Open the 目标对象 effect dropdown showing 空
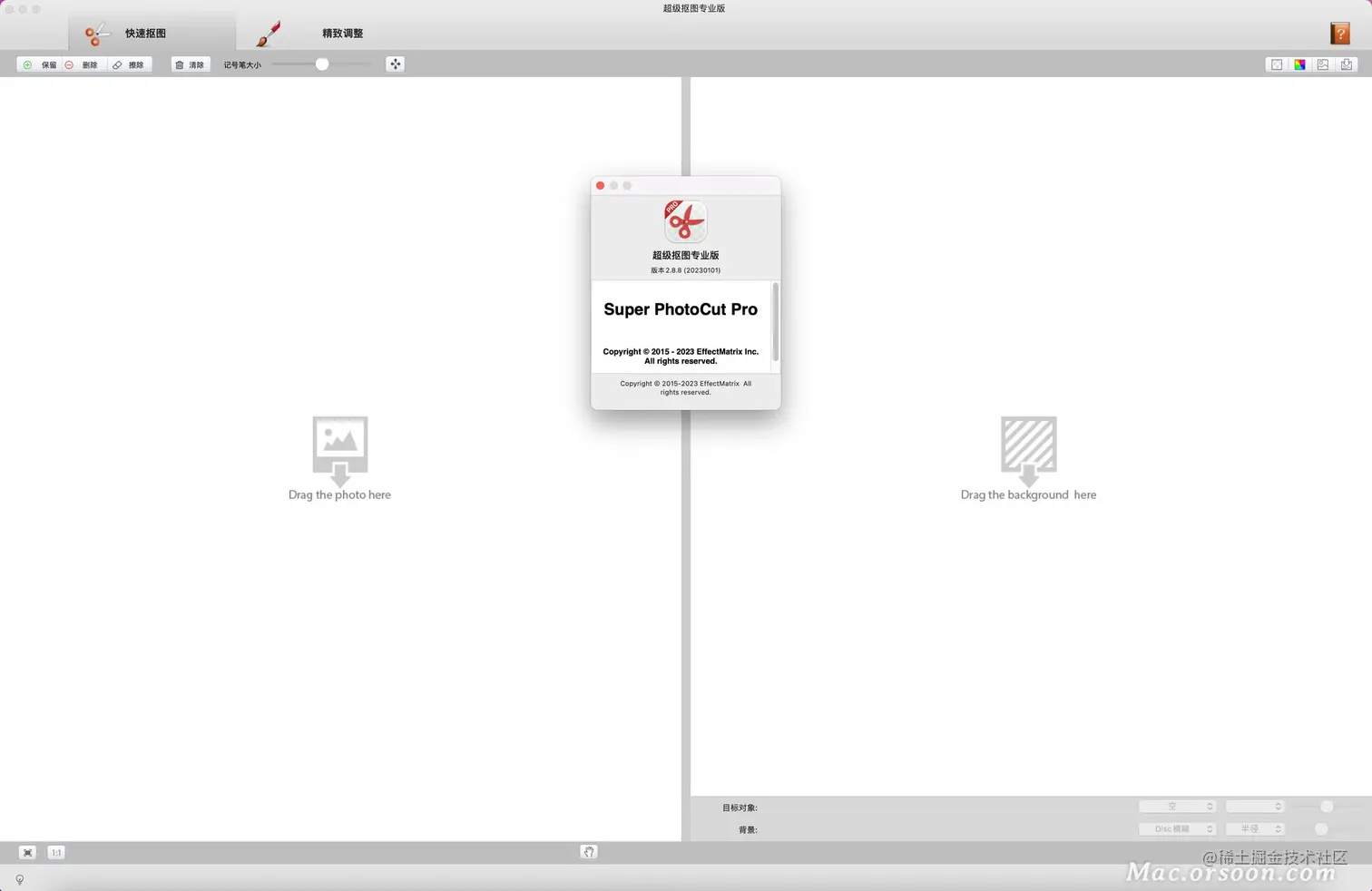 pos(1177,807)
